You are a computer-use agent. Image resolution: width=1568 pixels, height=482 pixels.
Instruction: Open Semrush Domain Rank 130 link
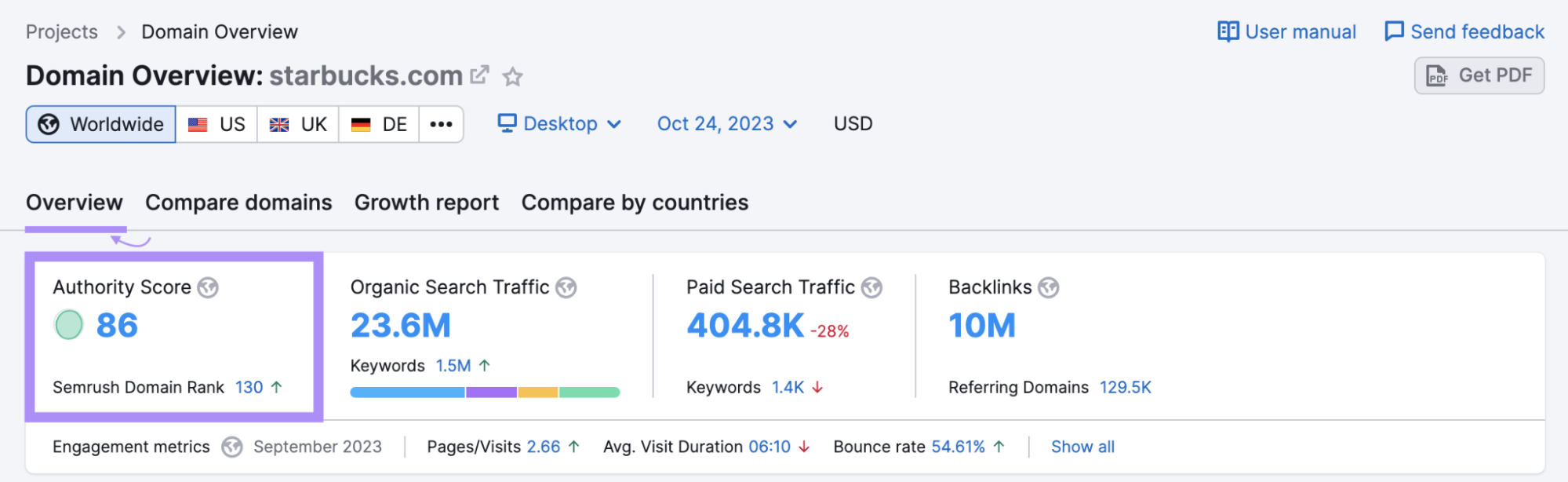(x=249, y=387)
